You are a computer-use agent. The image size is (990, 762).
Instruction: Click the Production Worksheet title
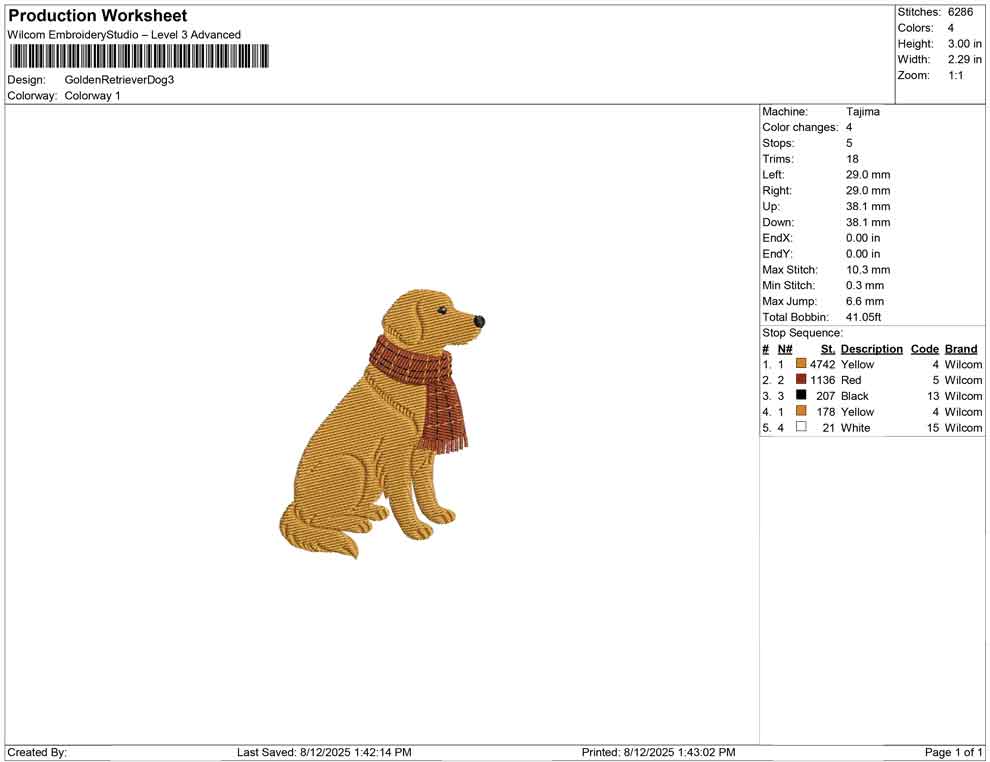[98, 16]
